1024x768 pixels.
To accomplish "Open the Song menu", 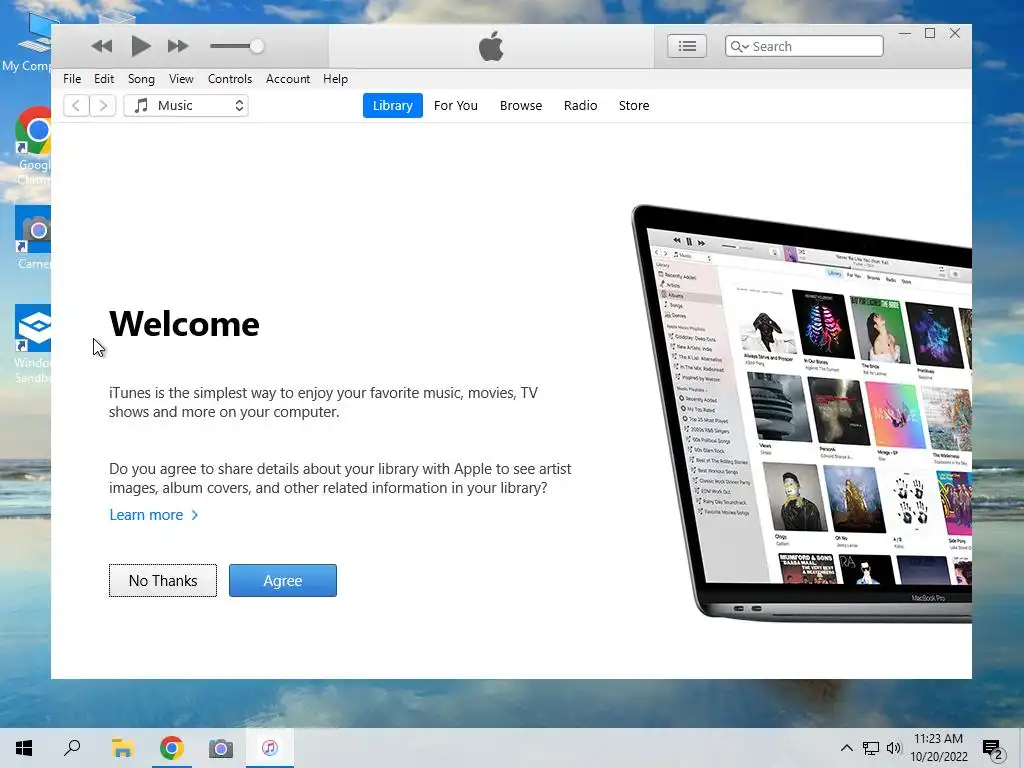I will (141, 78).
